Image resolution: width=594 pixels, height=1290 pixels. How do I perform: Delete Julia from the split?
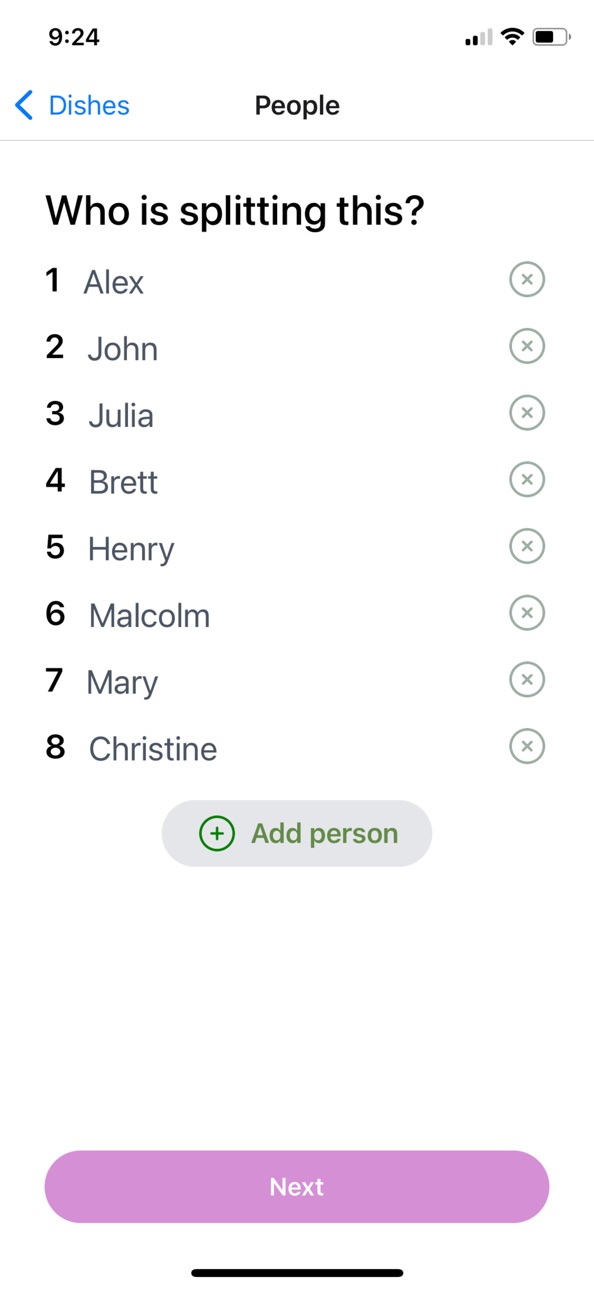coord(527,412)
